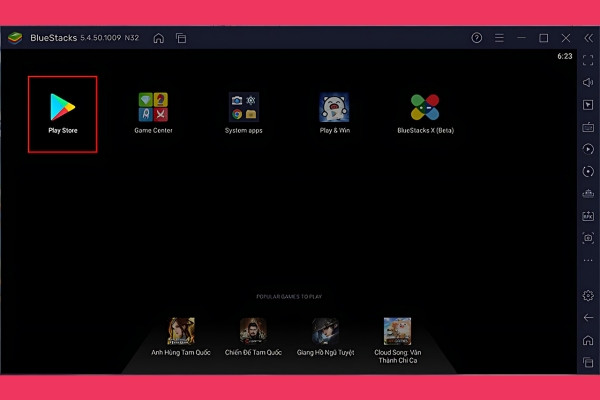This screenshot has height=400, width=600.
Task: Click the install APK icon in sidebar
Action: click(588, 216)
